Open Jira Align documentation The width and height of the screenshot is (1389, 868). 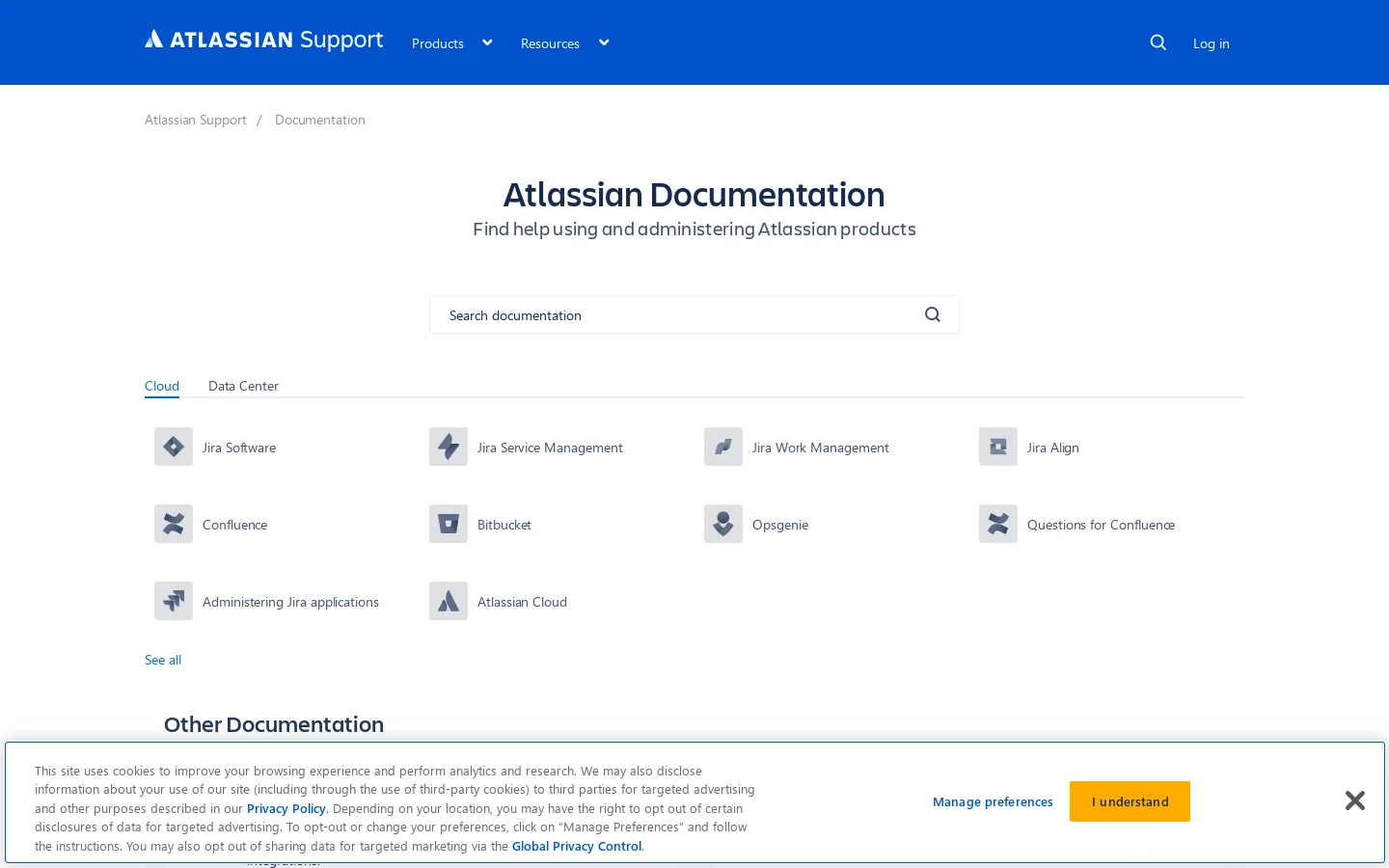[x=1053, y=448]
